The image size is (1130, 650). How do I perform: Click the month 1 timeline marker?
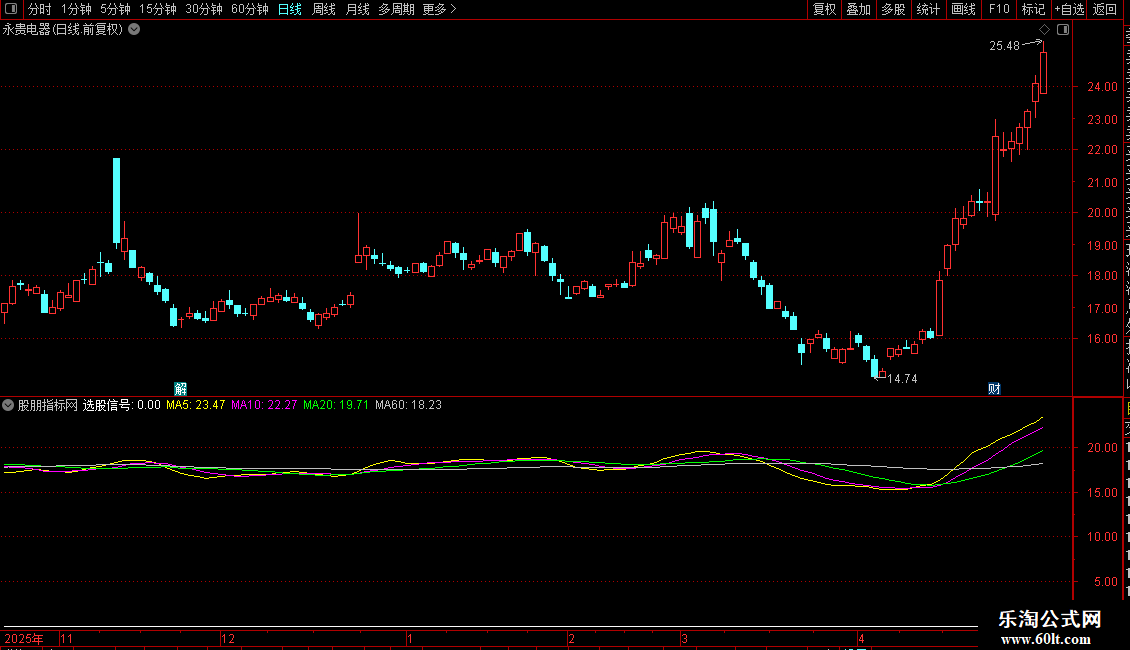409,638
